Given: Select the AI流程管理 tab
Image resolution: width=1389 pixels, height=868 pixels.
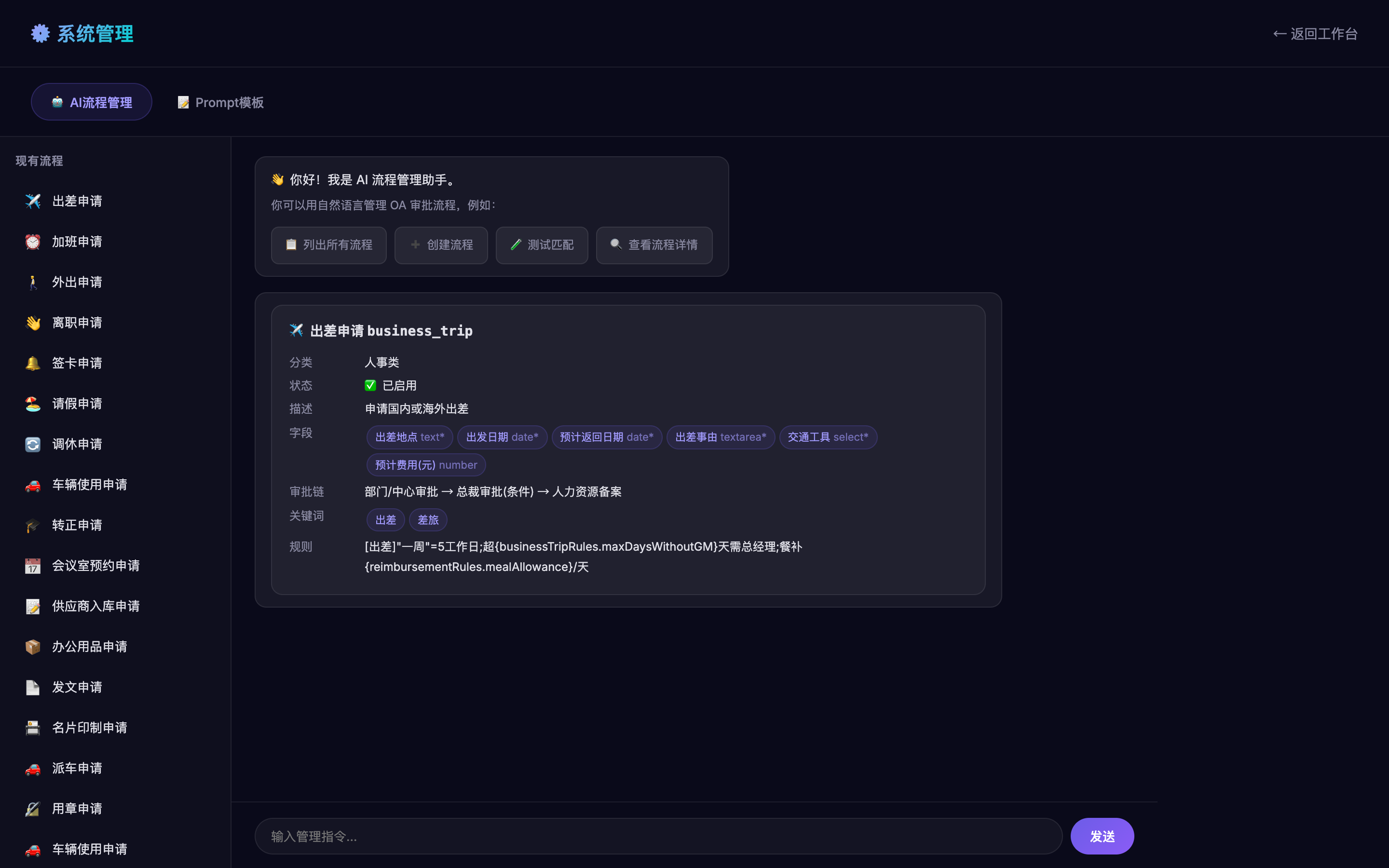Looking at the screenshot, I should [91, 102].
